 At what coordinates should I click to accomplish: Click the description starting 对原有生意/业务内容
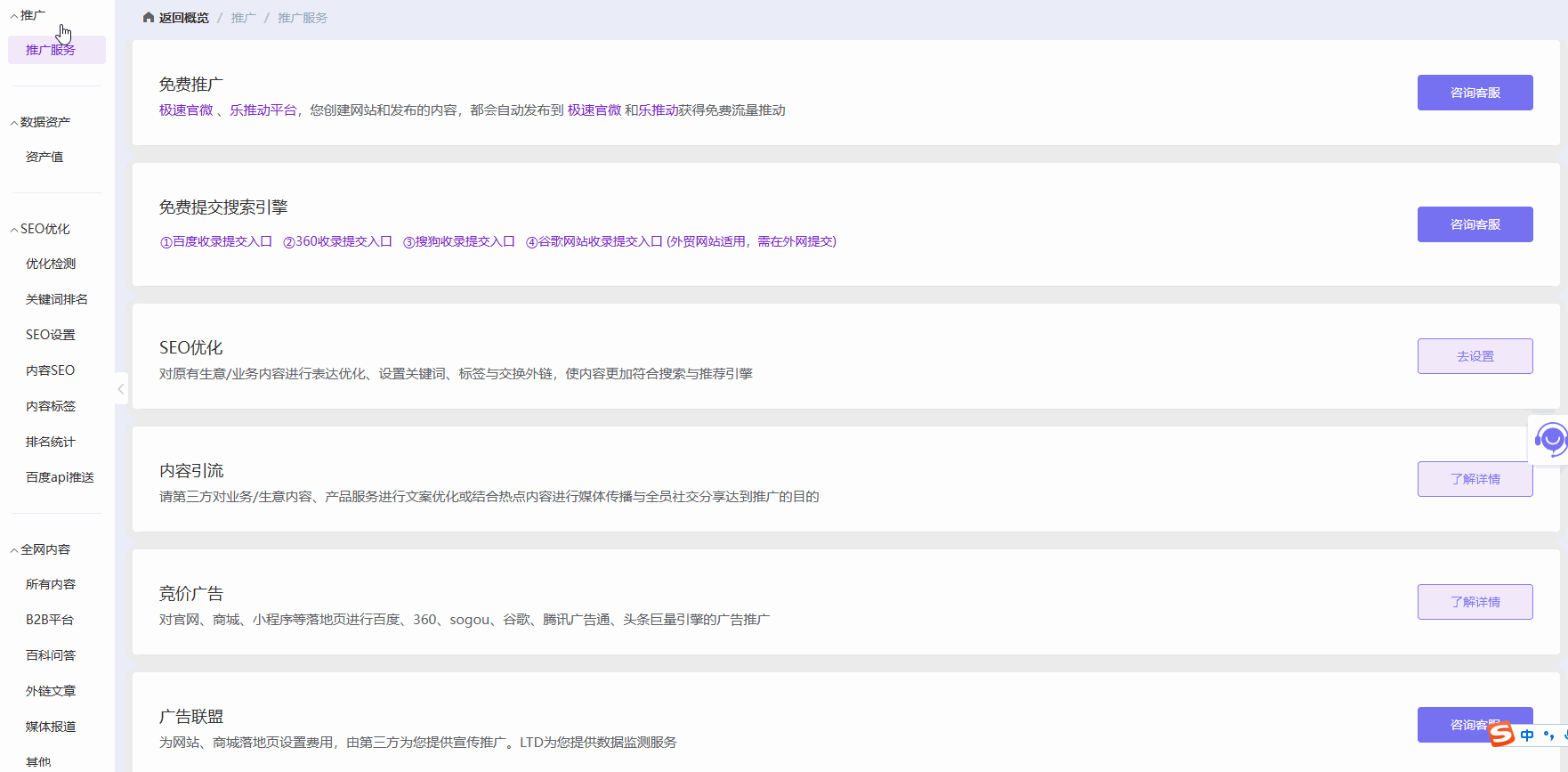point(456,374)
